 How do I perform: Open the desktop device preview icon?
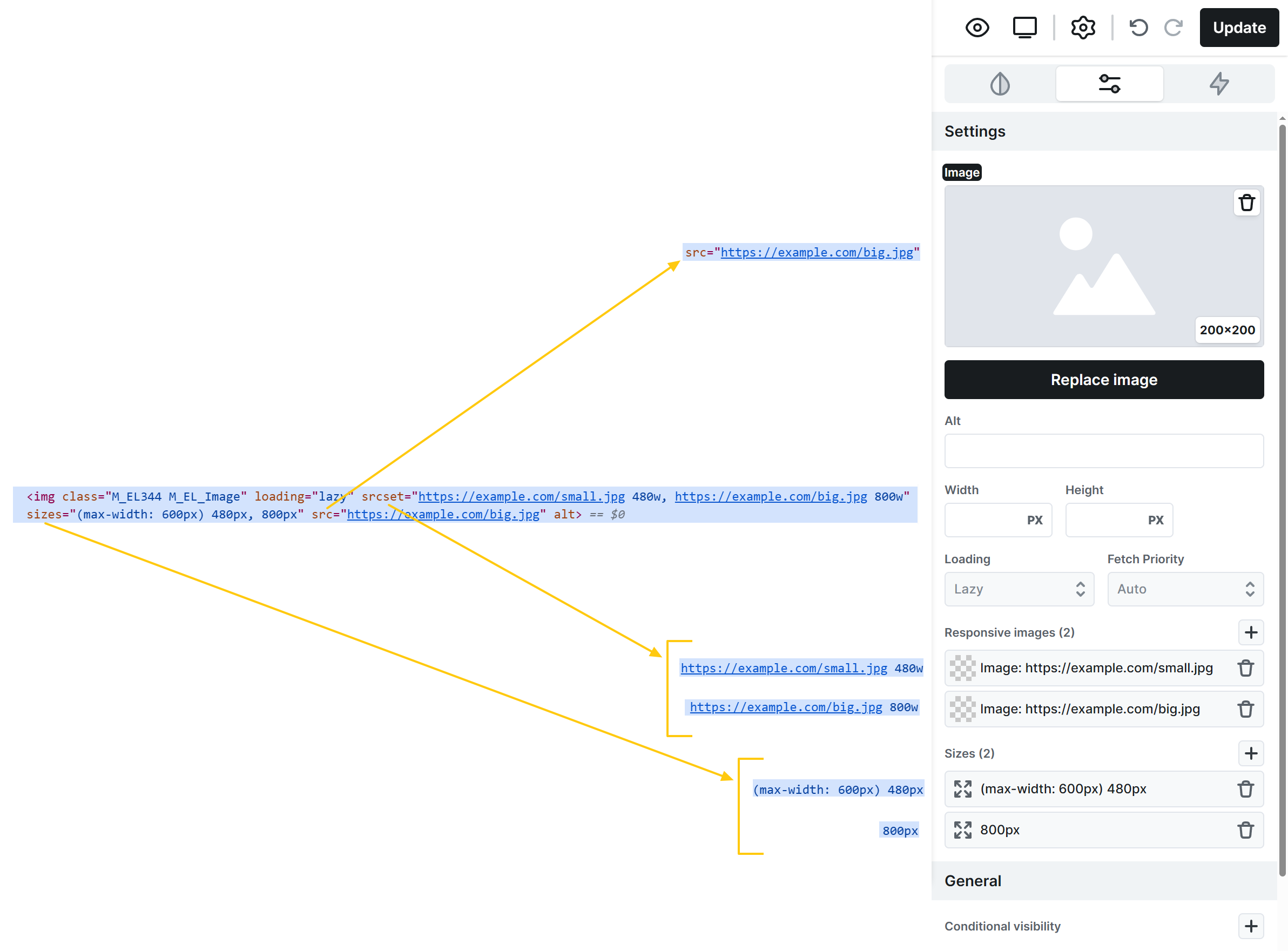point(1024,28)
